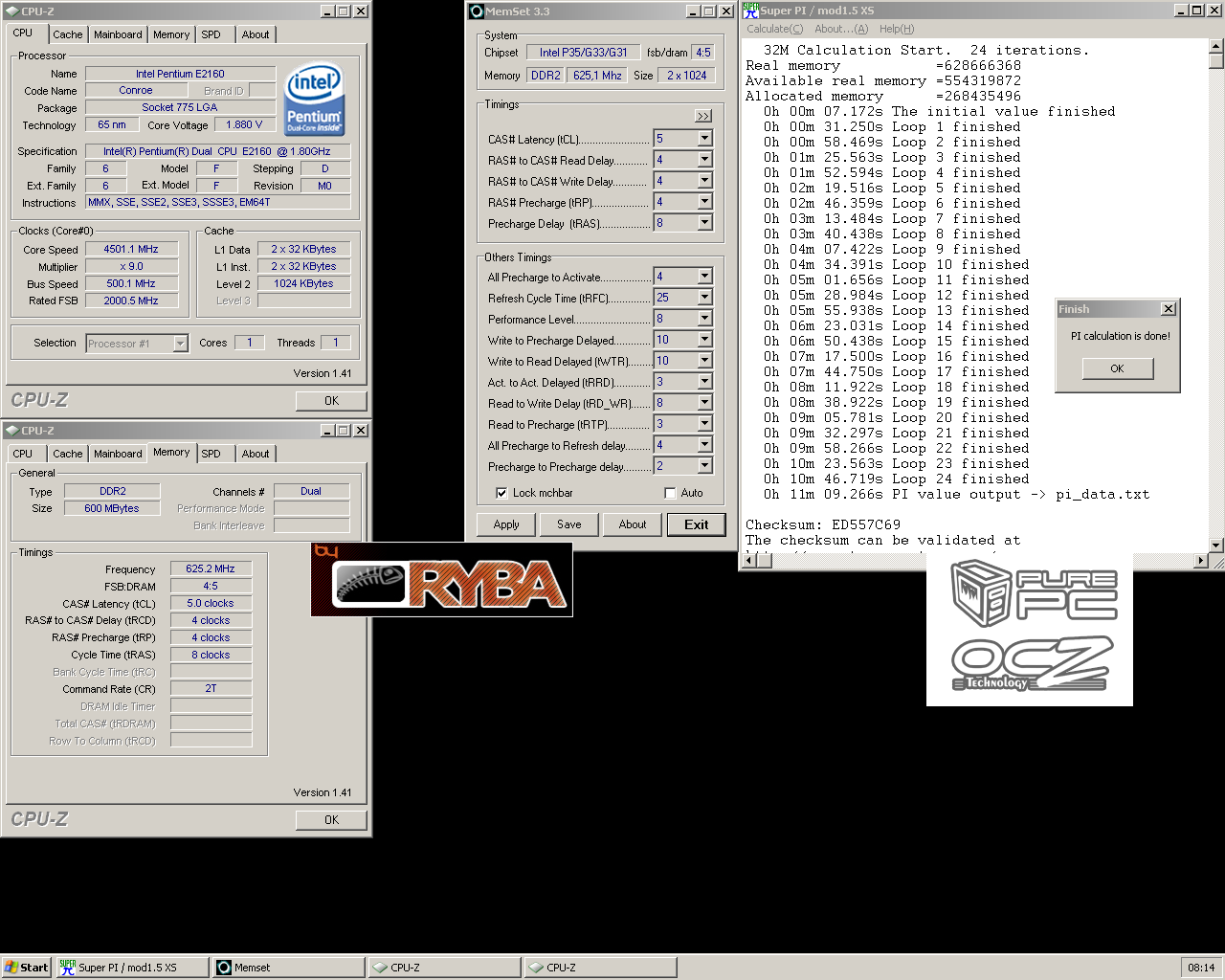Screen dimensions: 1225x980
Task: Click the Channels # Dual field
Action: (311, 491)
